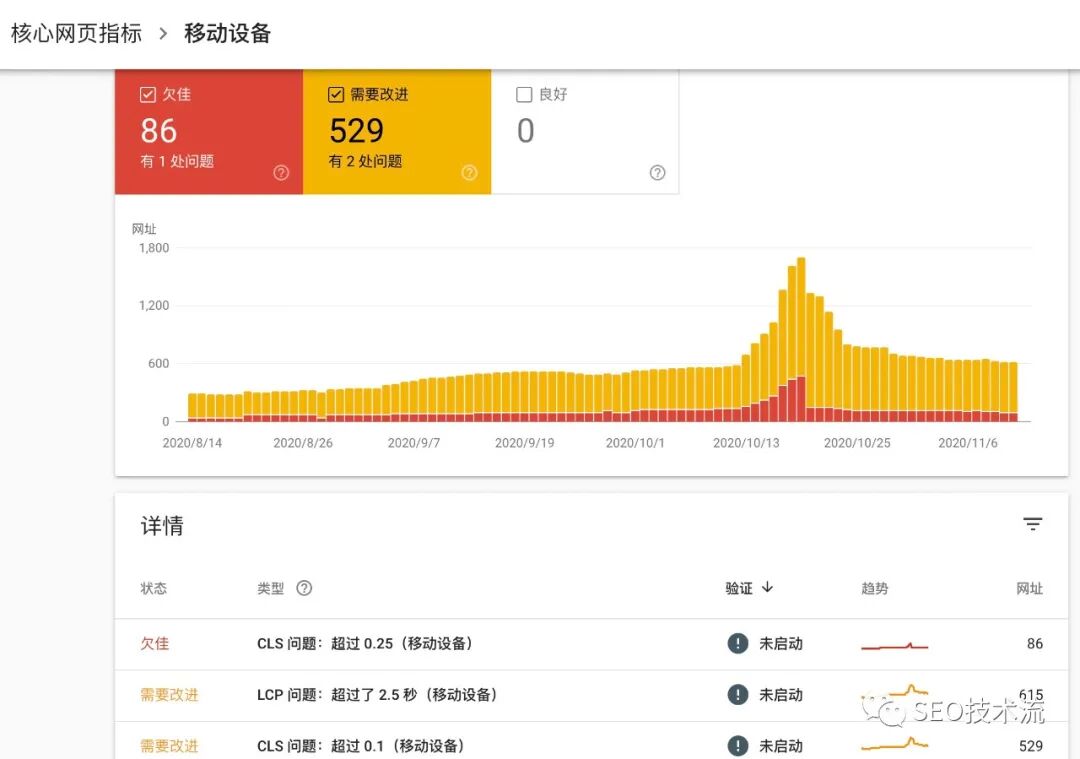Click breadcrumb chevron after 核心网页指标
1080x759 pixels.
pyautogui.click(x=163, y=34)
